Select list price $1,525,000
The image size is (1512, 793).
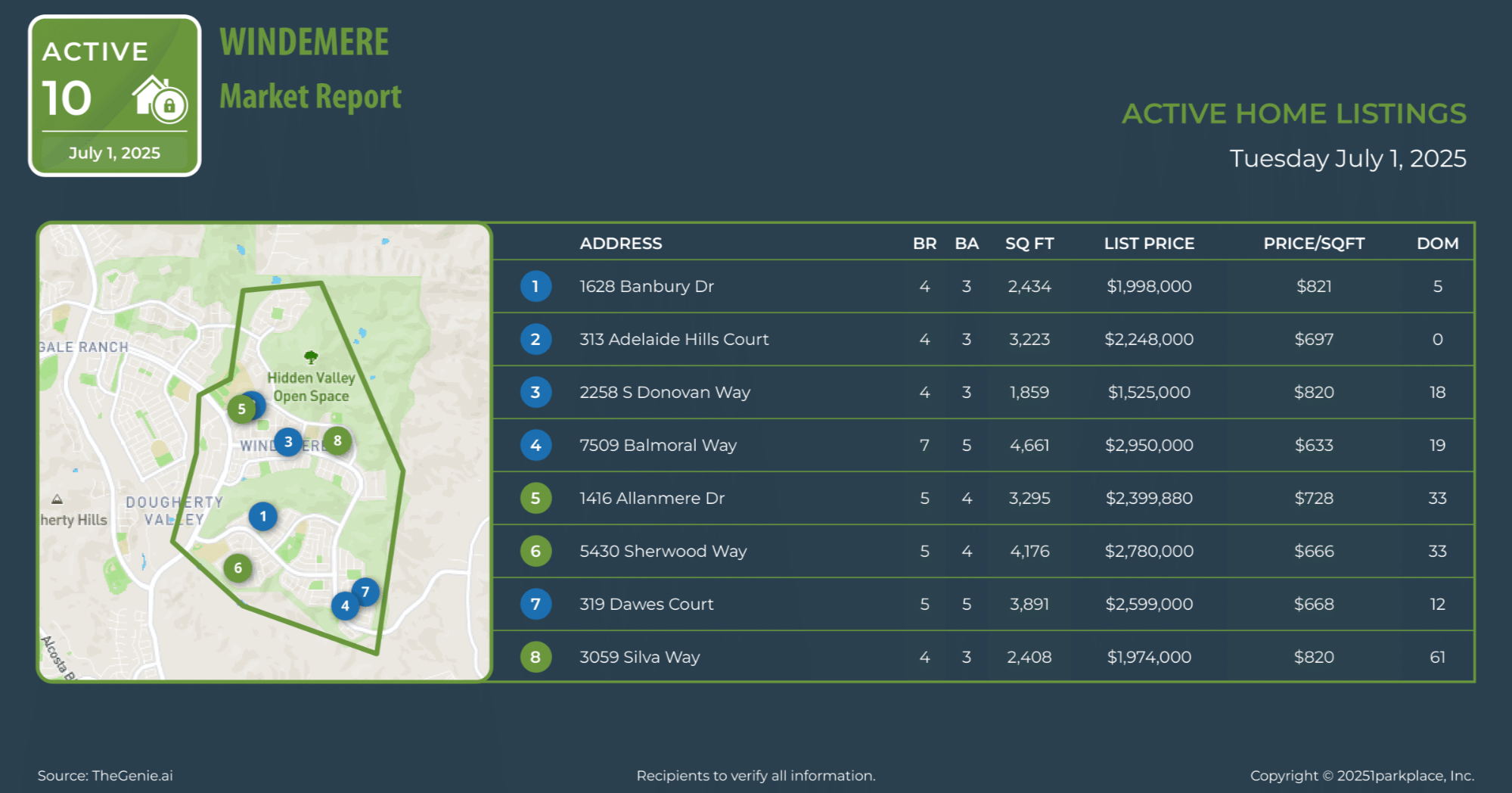point(1149,393)
